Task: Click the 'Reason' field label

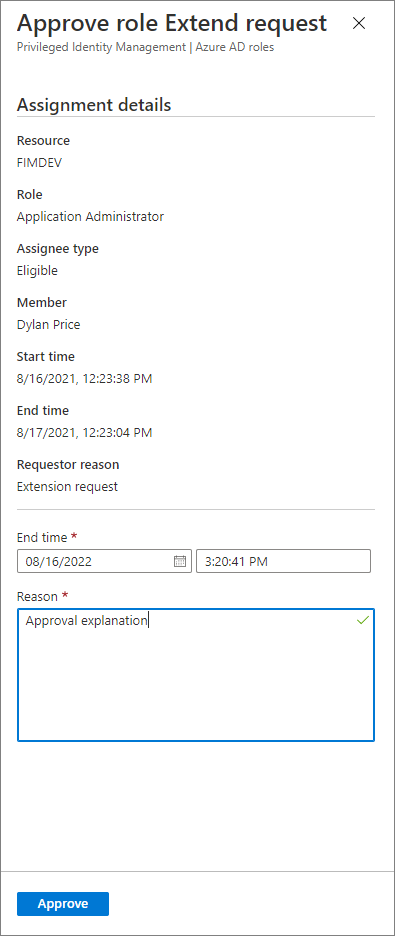Action: point(37,596)
